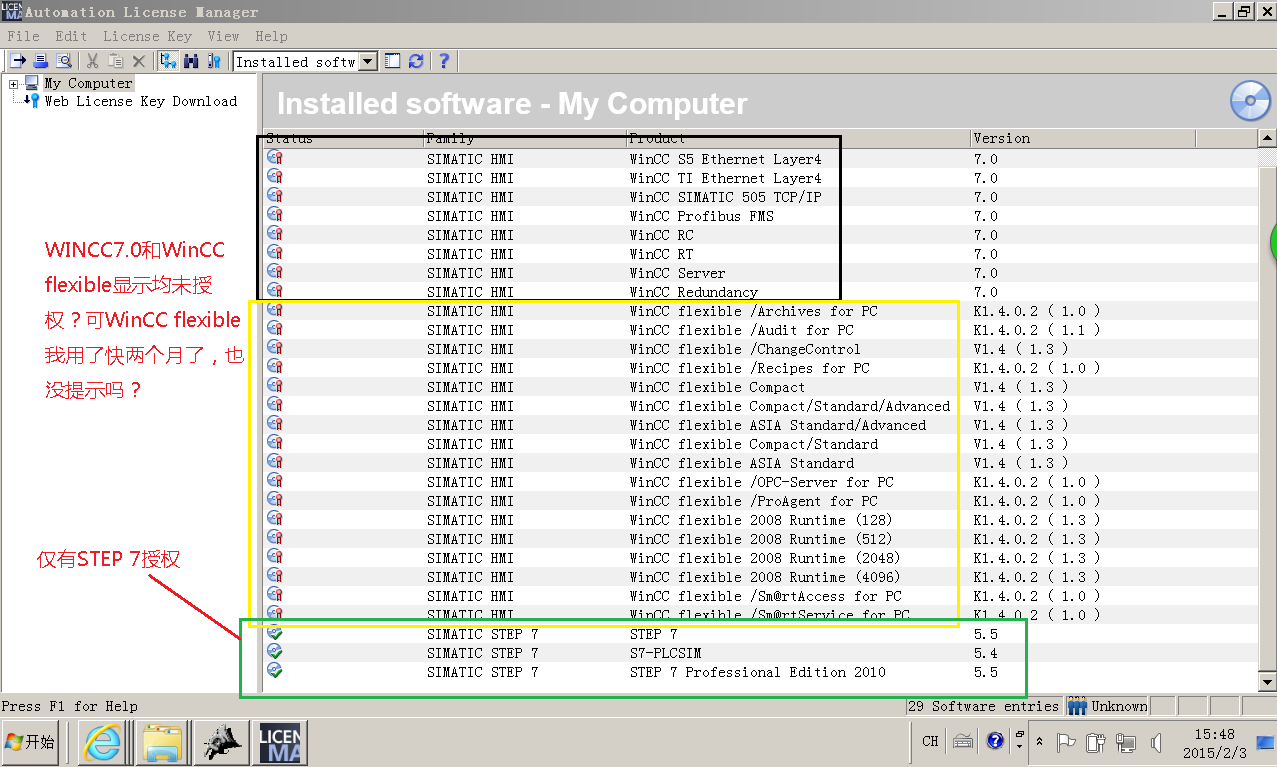The height and width of the screenshot is (767, 1277).
Task: Click the Unknown user status bar icon
Action: click(x=1077, y=707)
